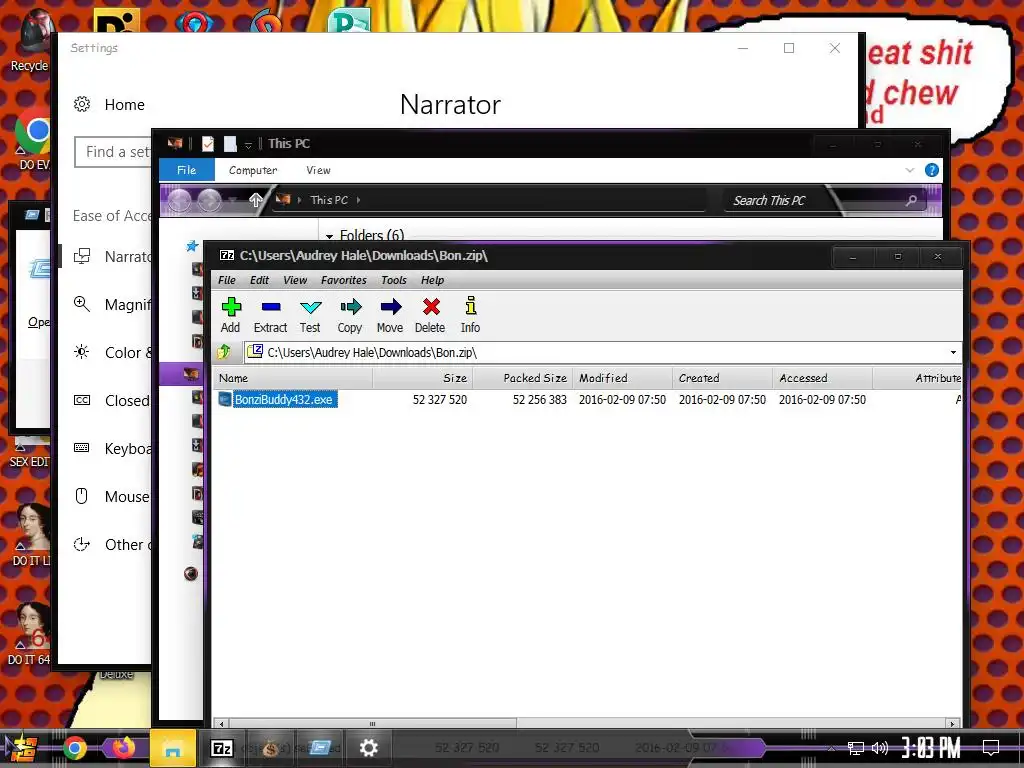This screenshot has width=1024, height=768.
Task: Sort by the Name column header
Action: point(293,378)
